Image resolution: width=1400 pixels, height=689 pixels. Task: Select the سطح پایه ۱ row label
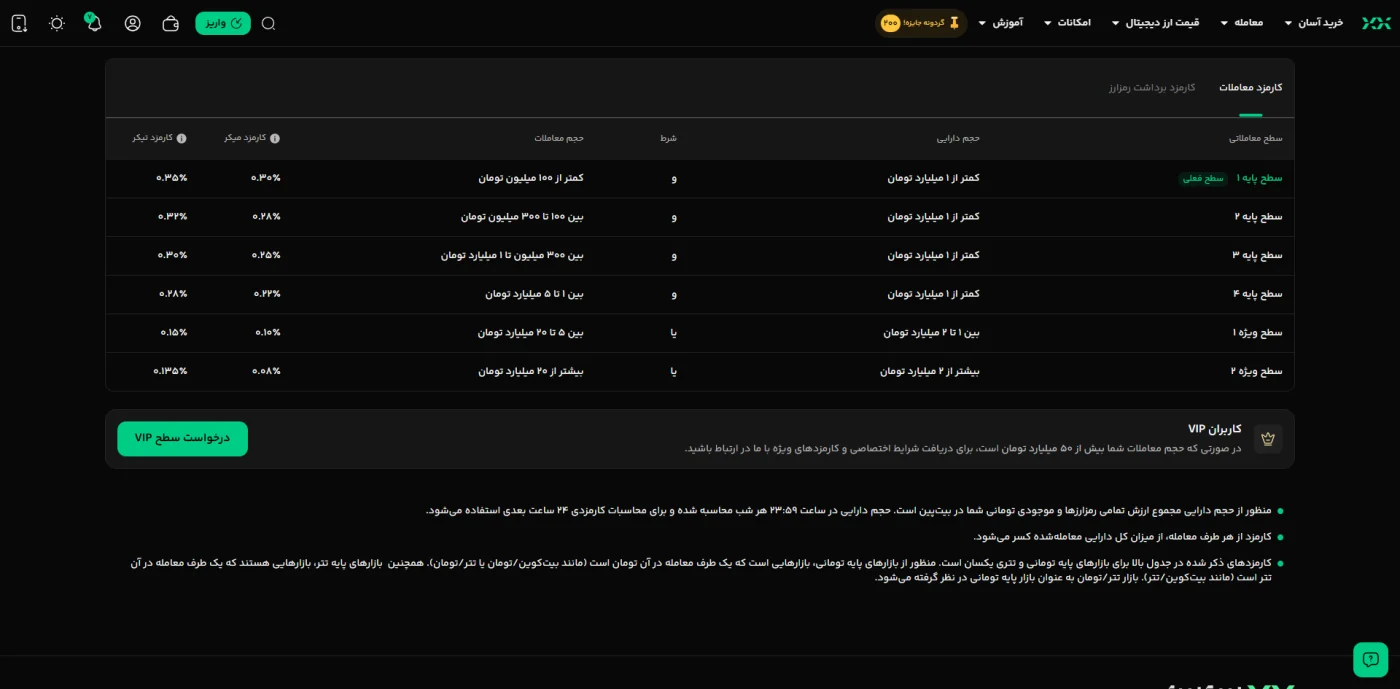click(x=1259, y=178)
